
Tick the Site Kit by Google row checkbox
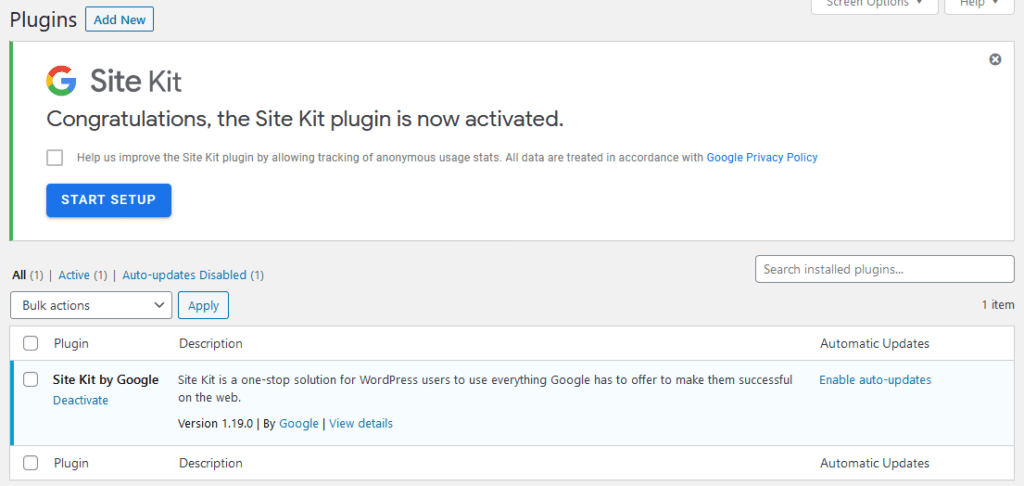(x=31, y=380)
